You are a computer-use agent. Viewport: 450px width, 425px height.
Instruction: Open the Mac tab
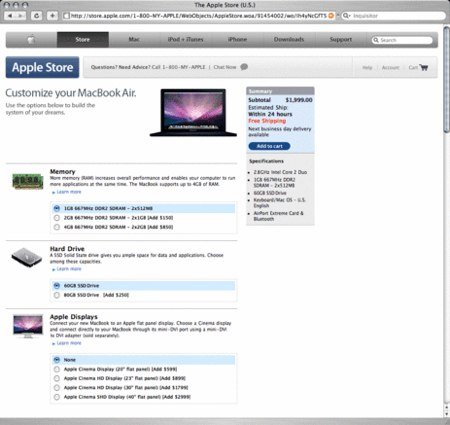134,40
